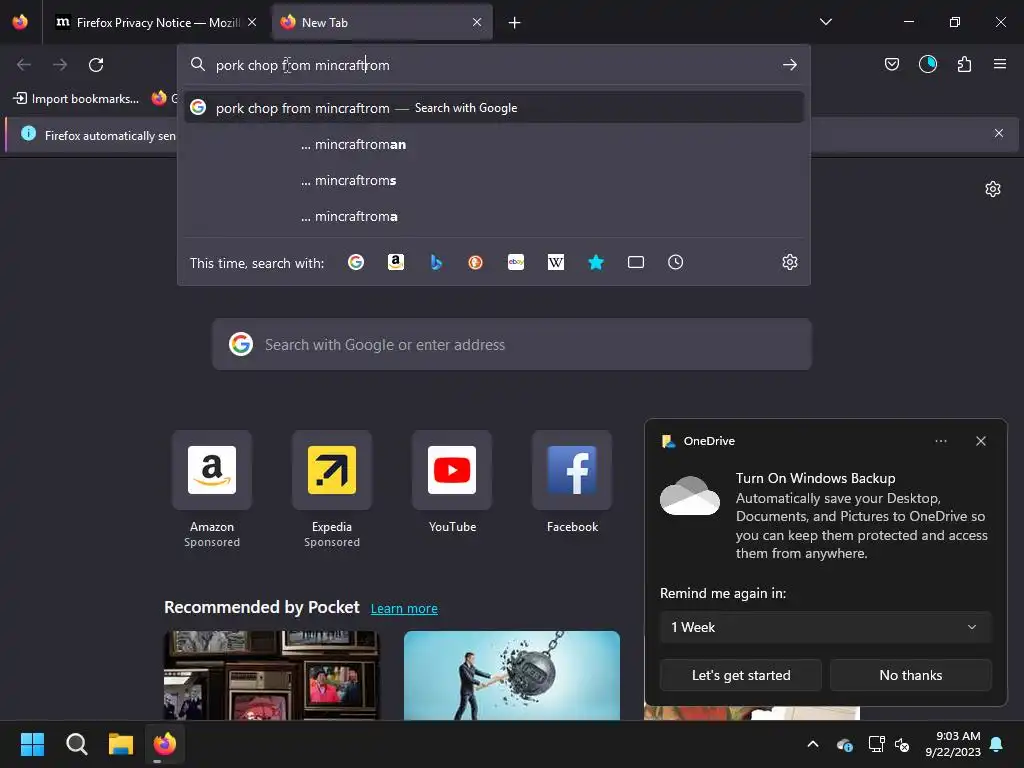Image resolution: width=1024 pixels, height=768 pixels.
Task: Search history using the clock icon
Action: (675, 263)
